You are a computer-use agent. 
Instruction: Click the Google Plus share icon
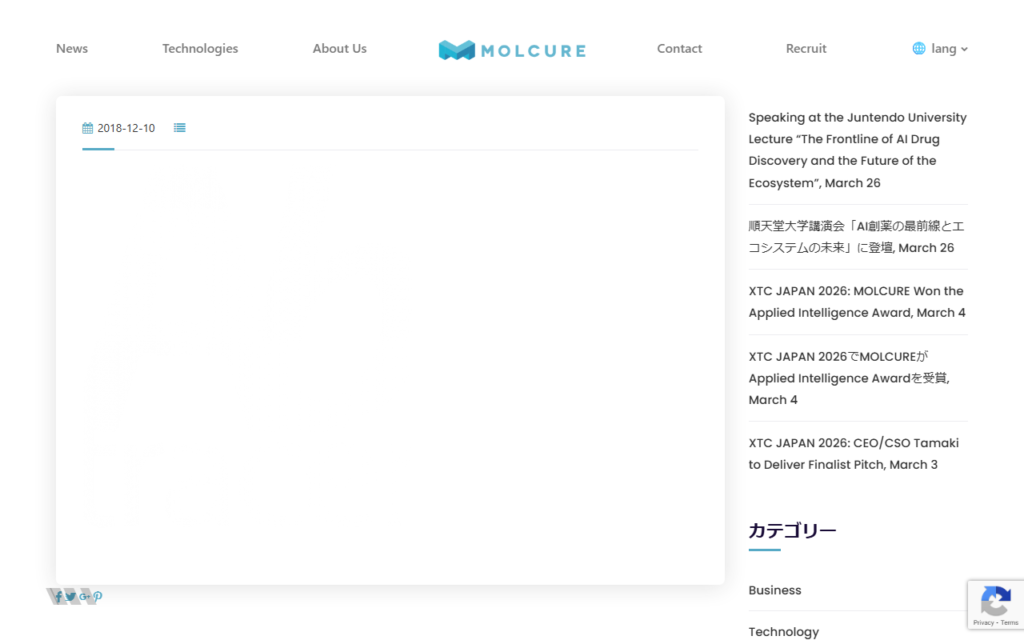(85, 597)
